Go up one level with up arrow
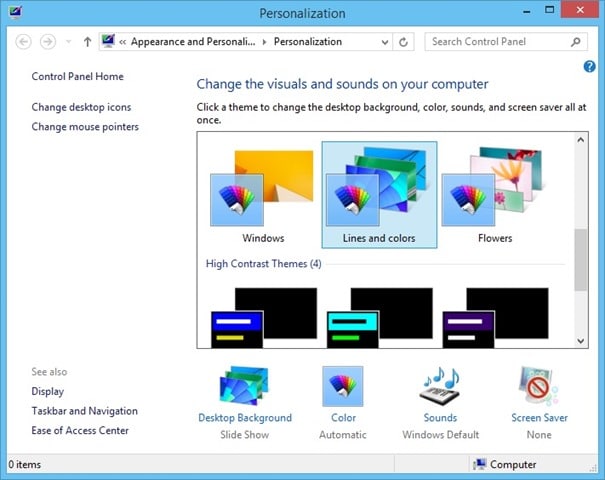The height and width of the screenshot is (480, 605). tap(88, 42)
